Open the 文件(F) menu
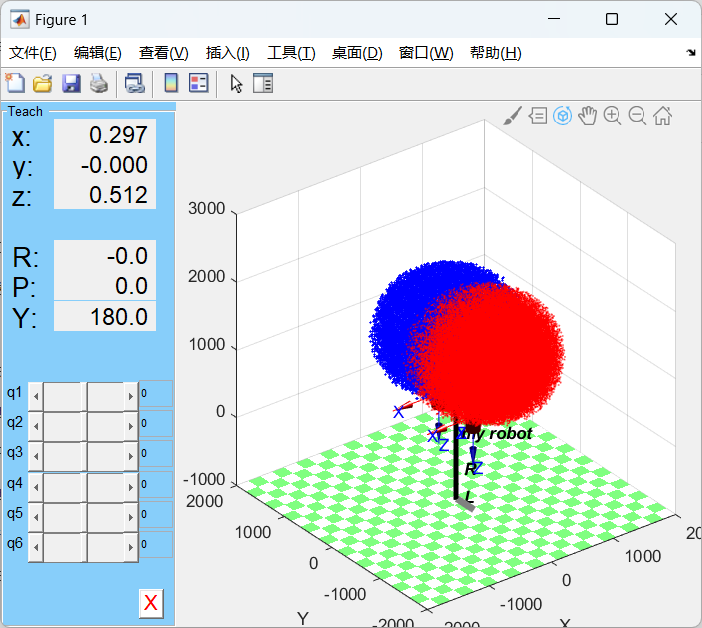The width and height of the screenshot is (702, 628). tap(33, 53)
